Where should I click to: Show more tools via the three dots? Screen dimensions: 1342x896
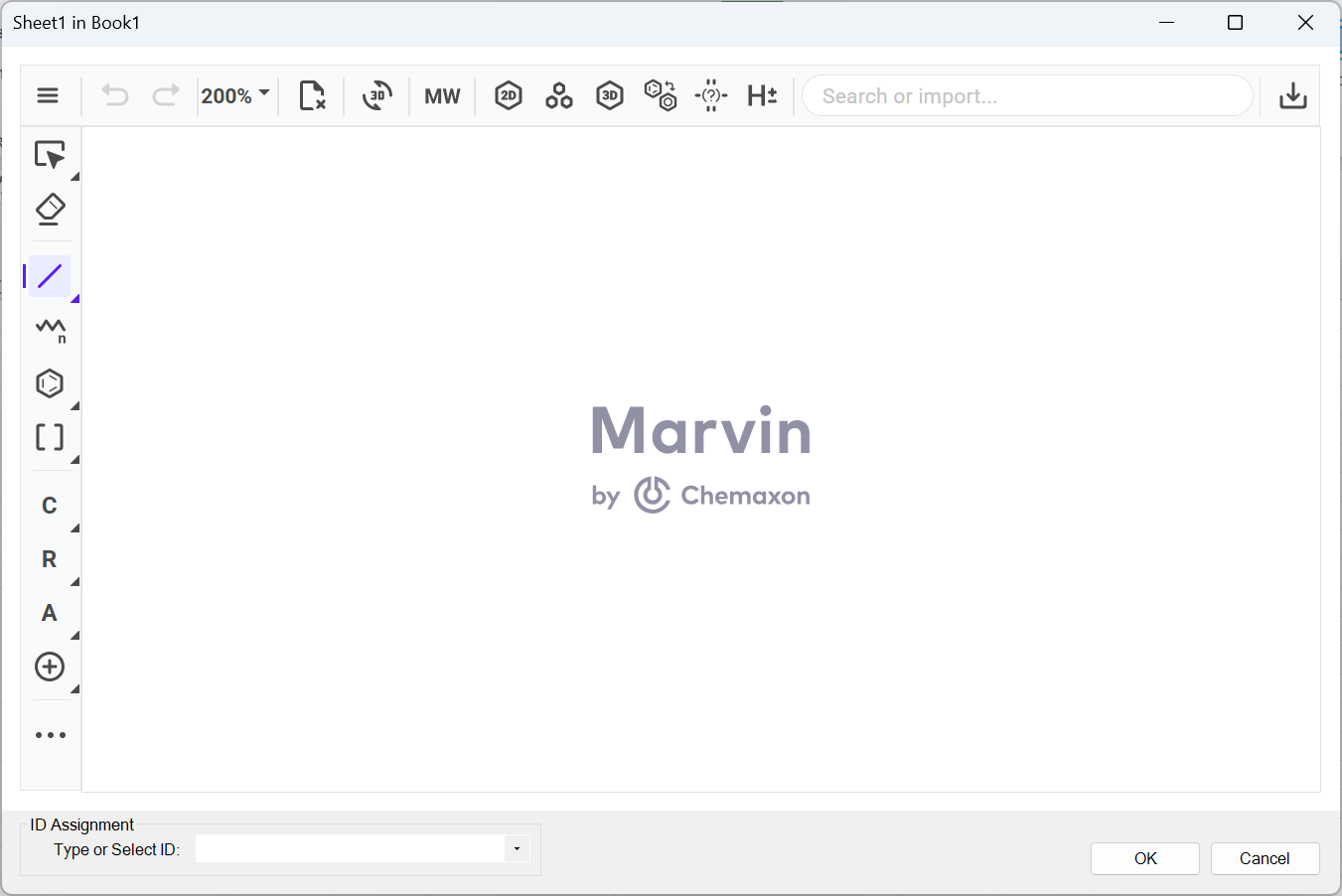51,735
